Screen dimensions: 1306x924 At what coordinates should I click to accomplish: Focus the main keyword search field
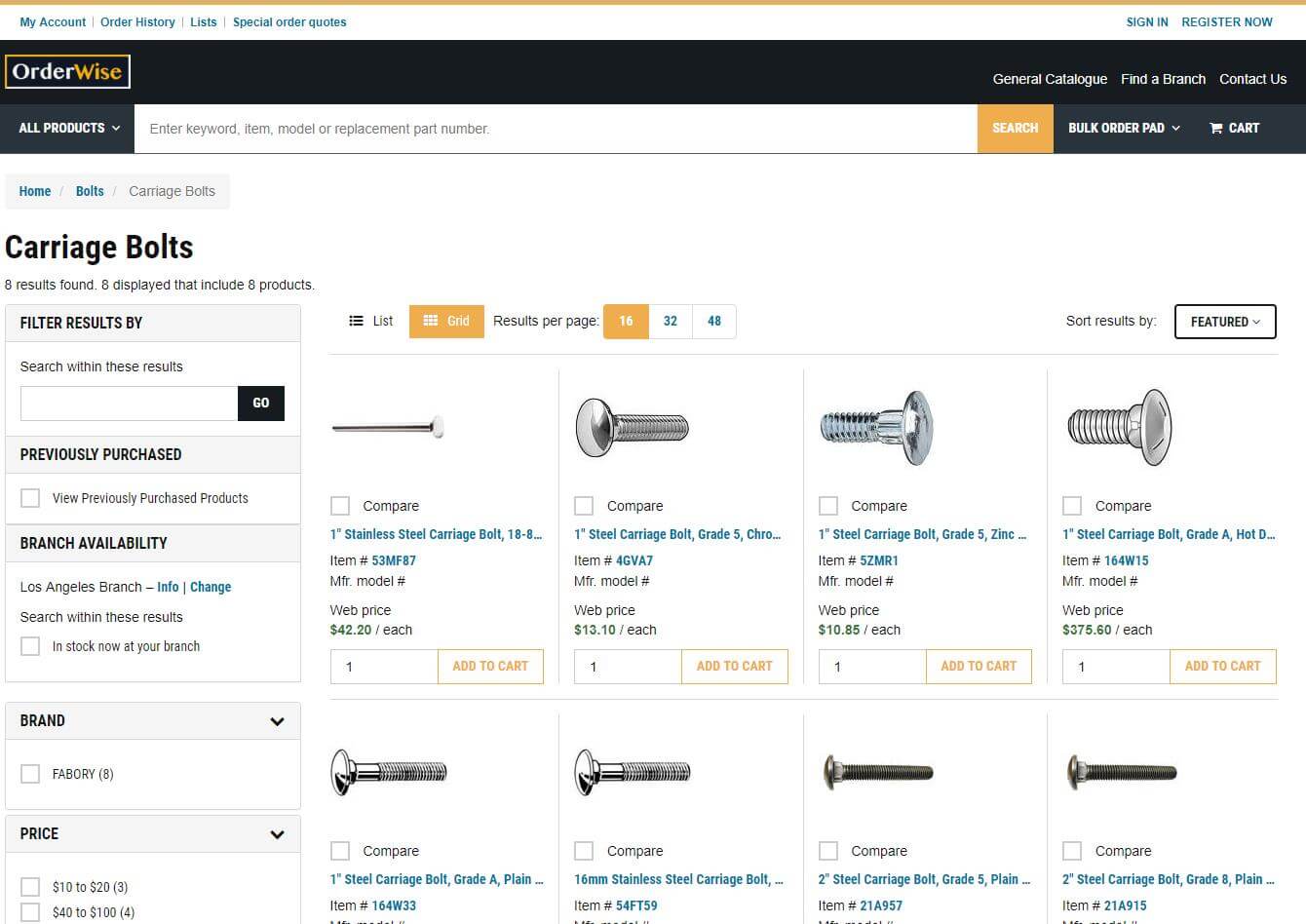pyautogui.click(x=556, y=128)
